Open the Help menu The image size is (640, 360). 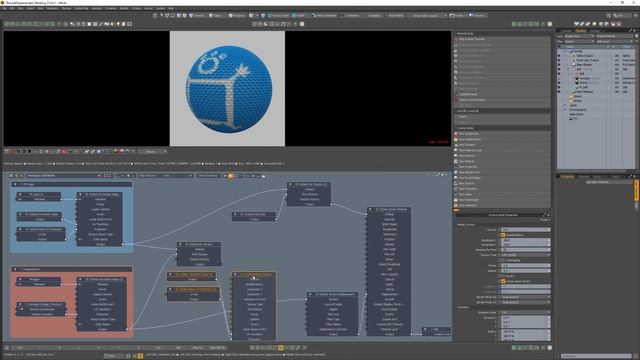coord(171,8)
